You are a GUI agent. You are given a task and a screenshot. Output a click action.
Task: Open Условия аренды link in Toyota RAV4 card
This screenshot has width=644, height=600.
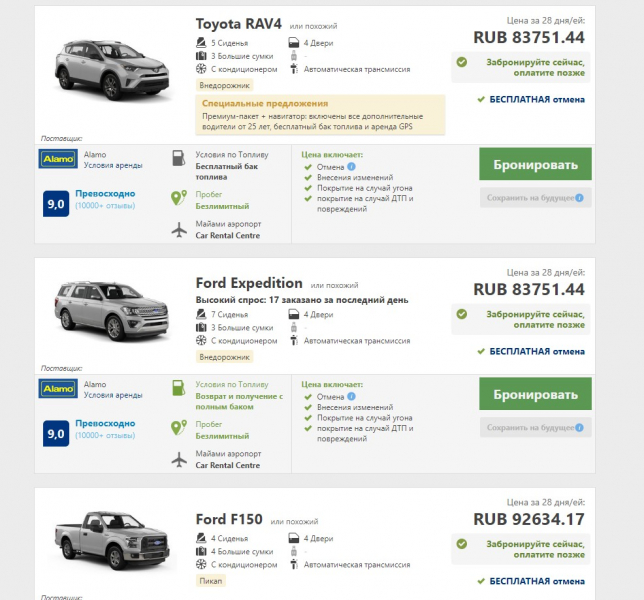click(113, 166)
